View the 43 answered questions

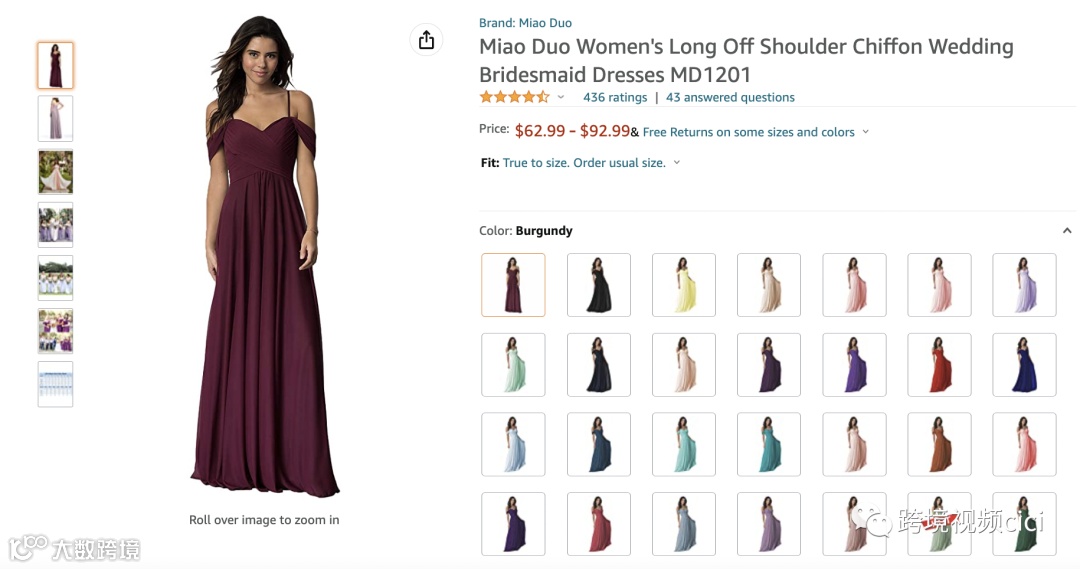(730, 97)
